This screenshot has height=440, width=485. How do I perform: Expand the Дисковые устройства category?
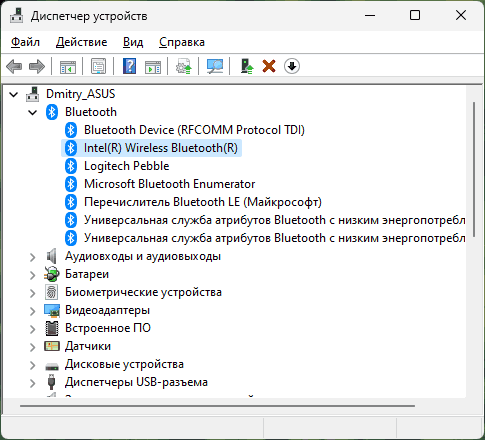click(32, 365)
